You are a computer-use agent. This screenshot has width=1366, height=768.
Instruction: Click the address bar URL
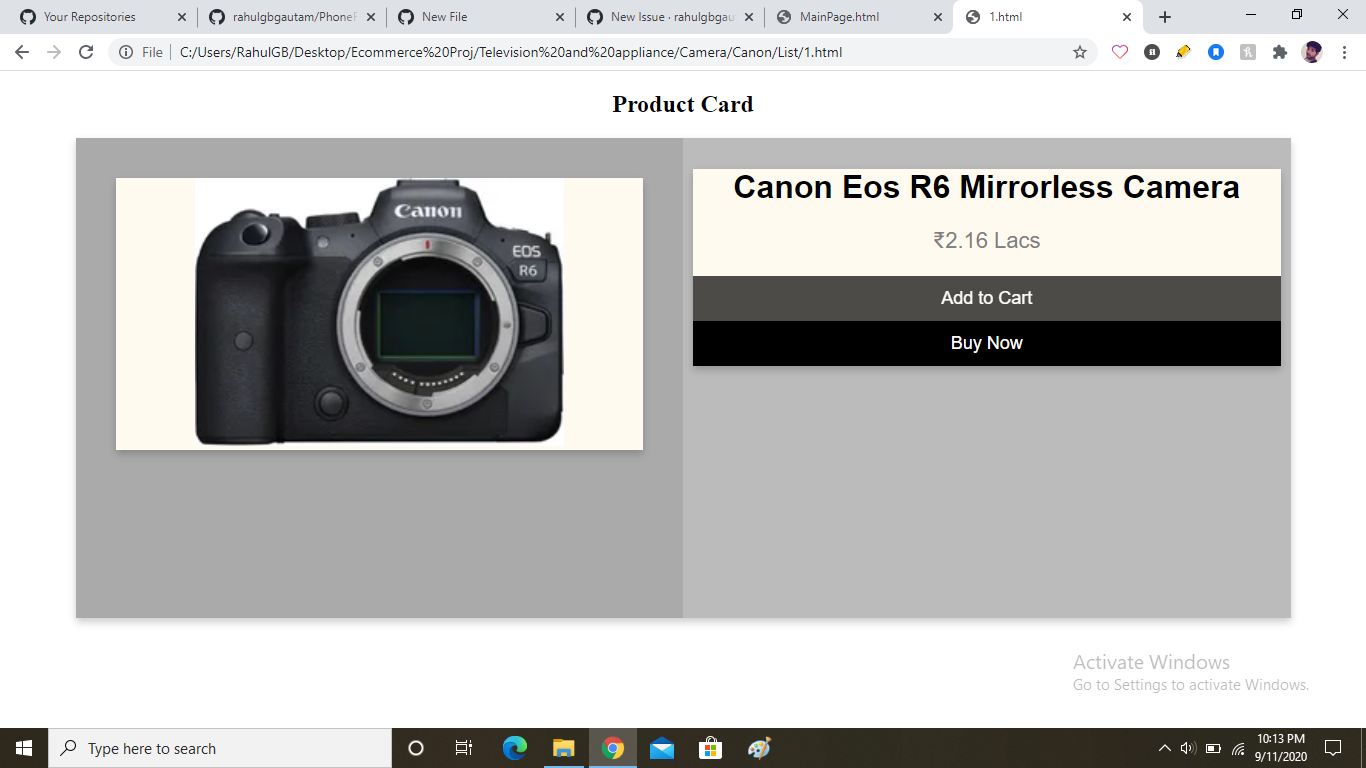[x=511, y=52]
